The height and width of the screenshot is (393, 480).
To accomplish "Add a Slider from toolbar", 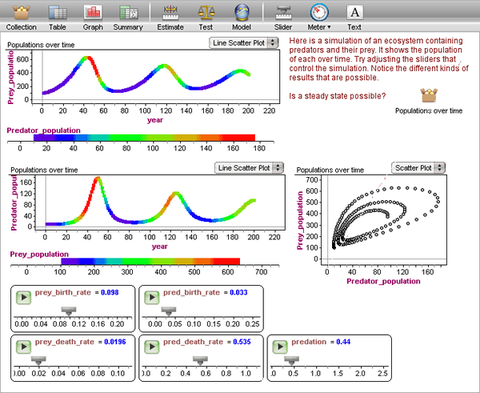I will 283,13.
